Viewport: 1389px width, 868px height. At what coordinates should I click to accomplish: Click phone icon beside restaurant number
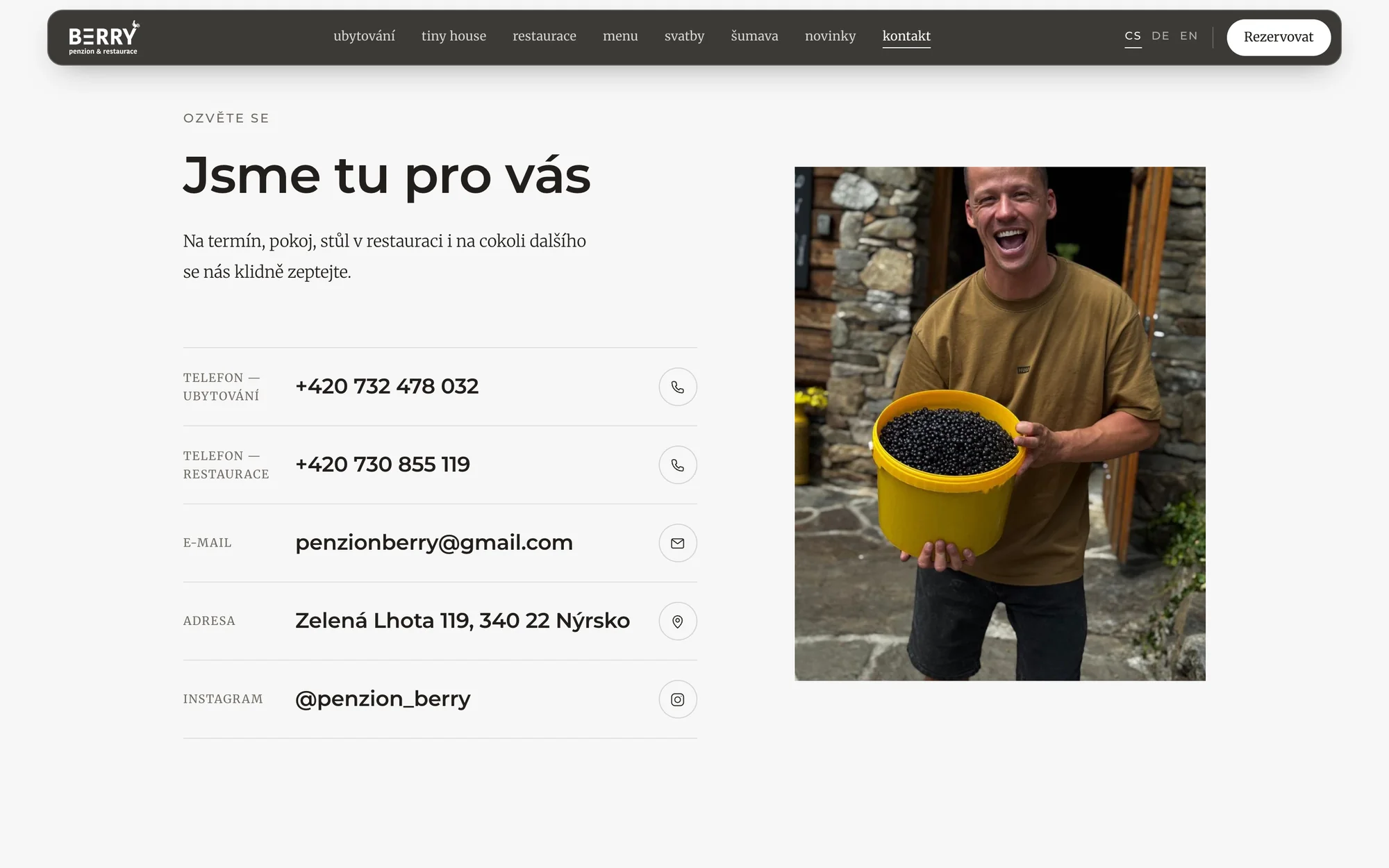coord(678,465)
